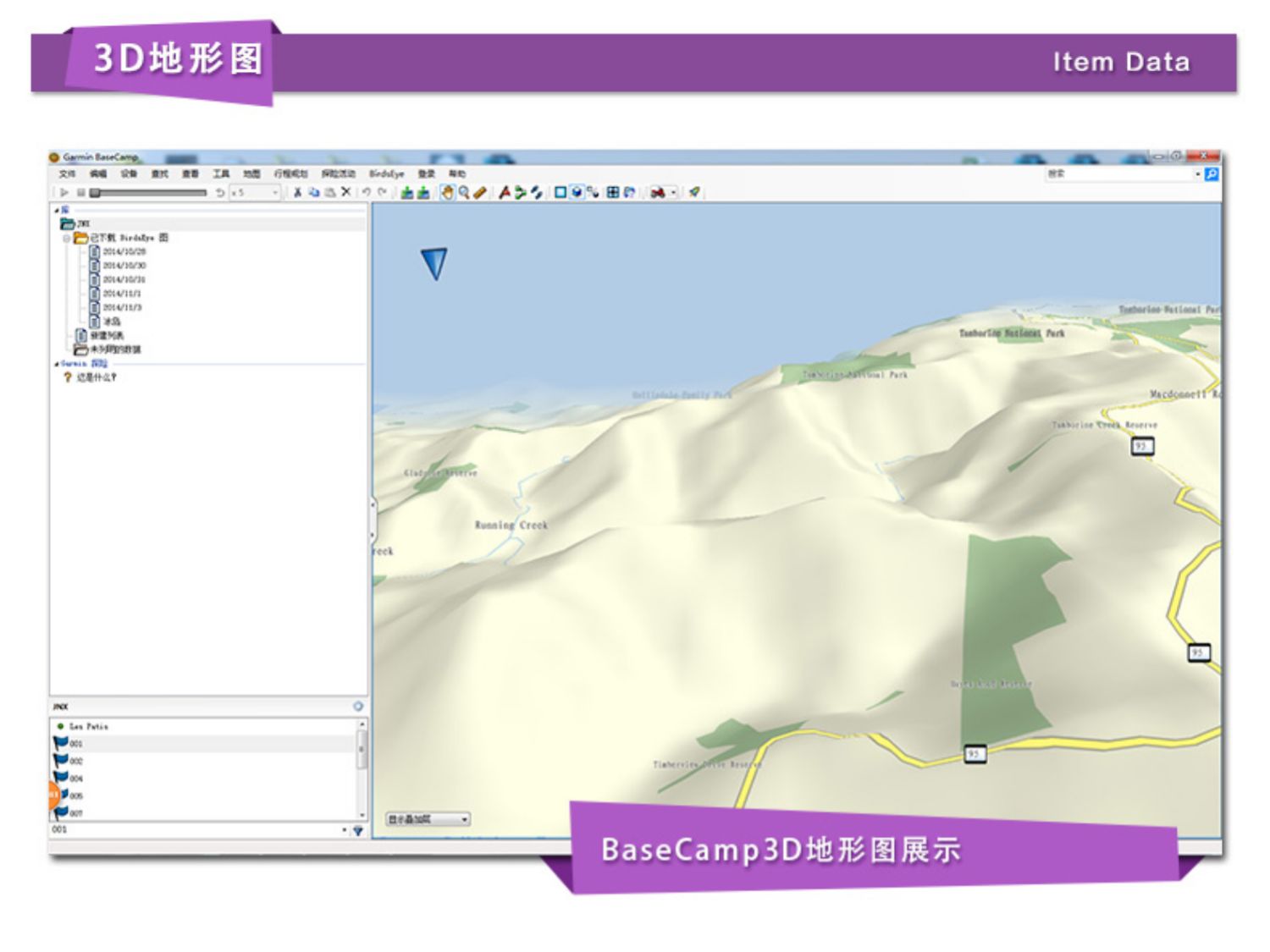
Task: Switch to 2D map view icon
Action: tap(560, 192)
